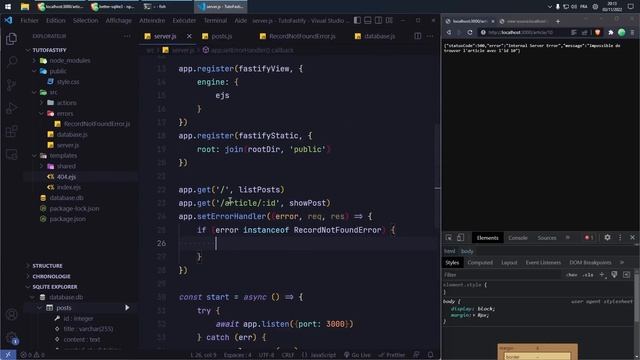Go back in the browser
This screenshot has height=360, width=640.
[x=449, y=32]
